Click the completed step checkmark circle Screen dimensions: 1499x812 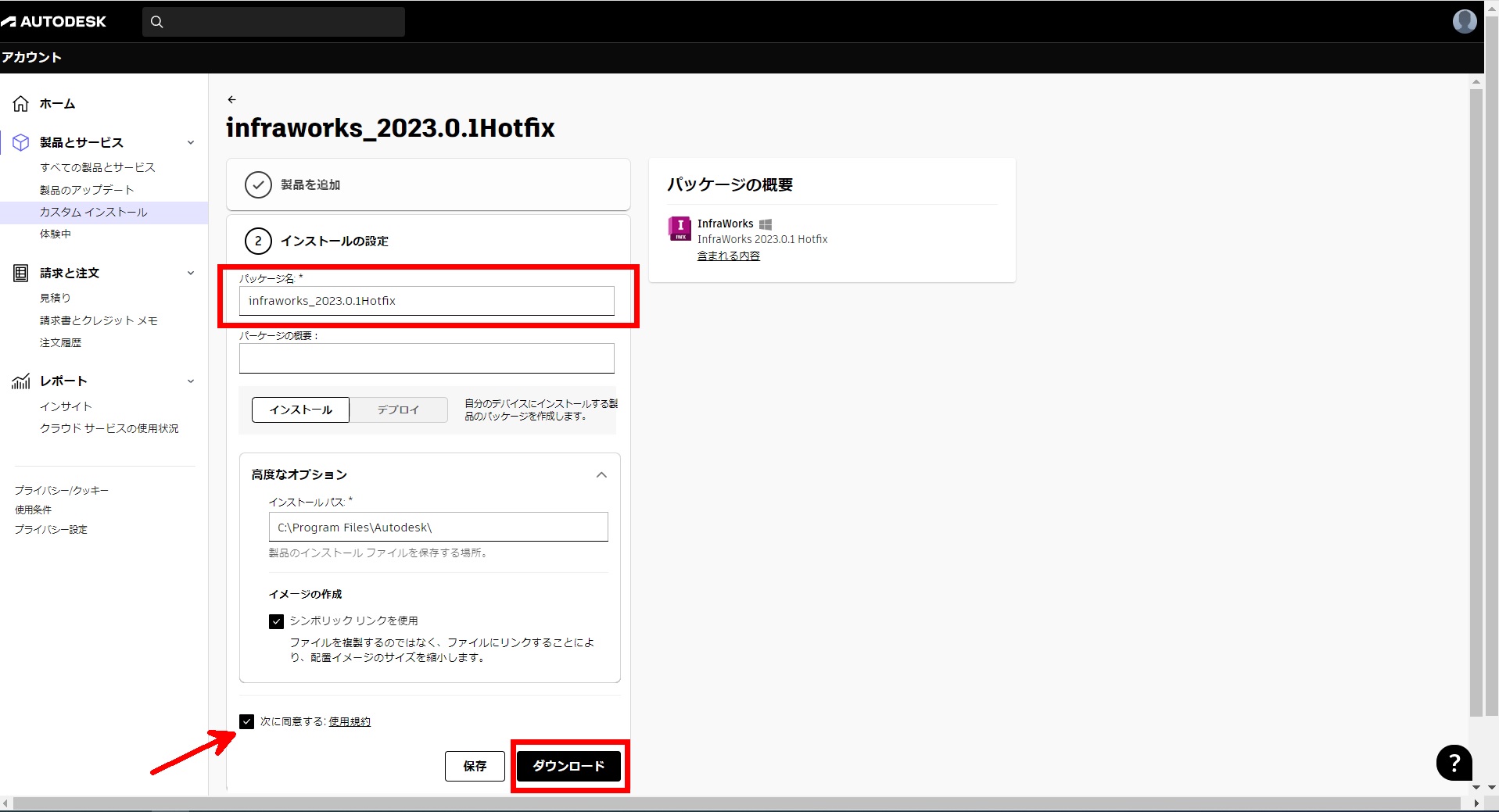258,185
